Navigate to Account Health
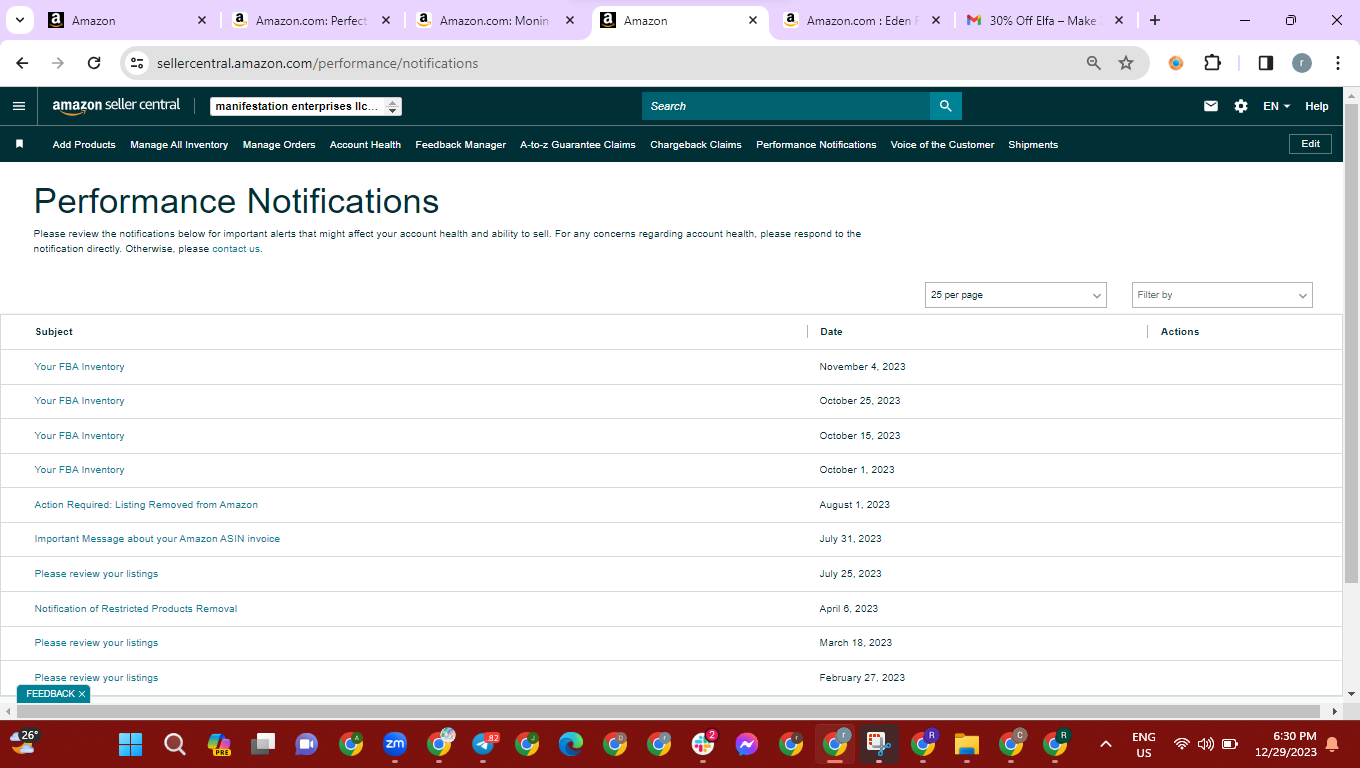 point(365,145)
